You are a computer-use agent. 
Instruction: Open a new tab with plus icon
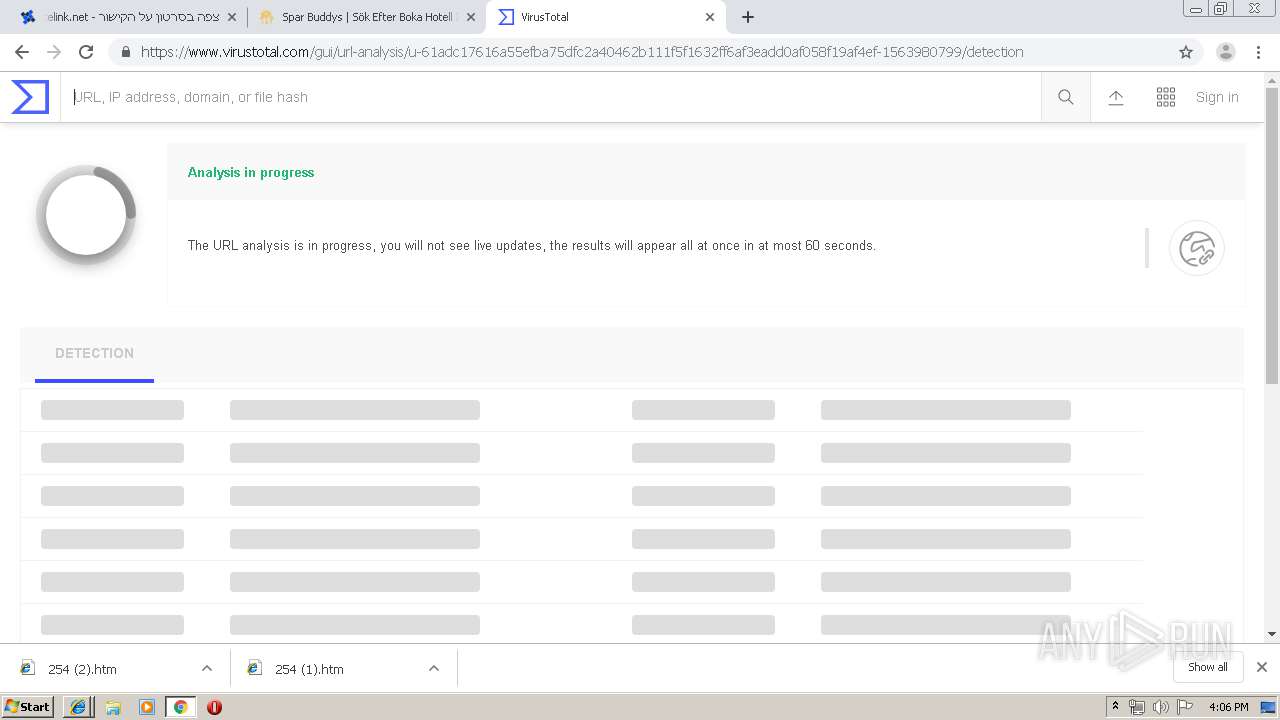tap(748, 17)
